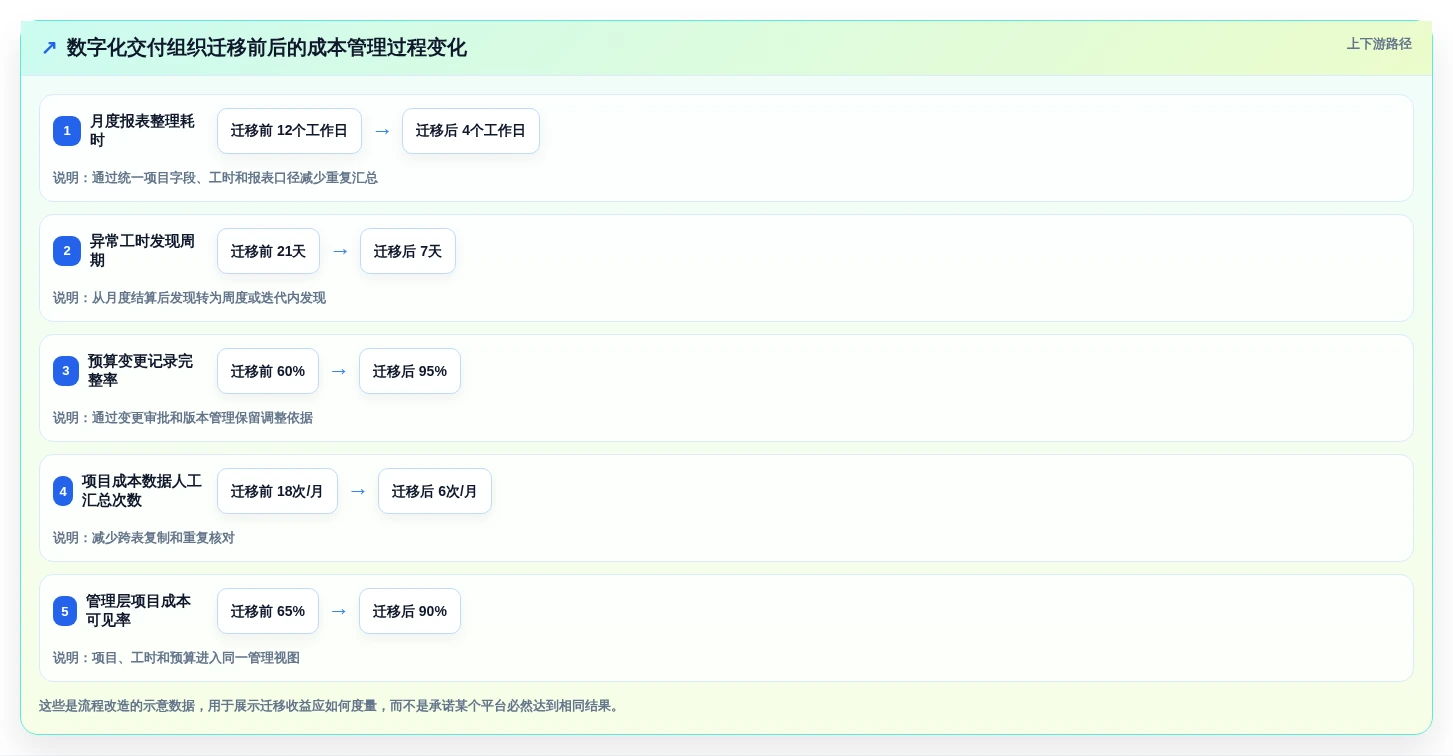This screenshot has height=756, width=1453.
Task: Select the 迁移前 65% chip
Action: point(268,611)
